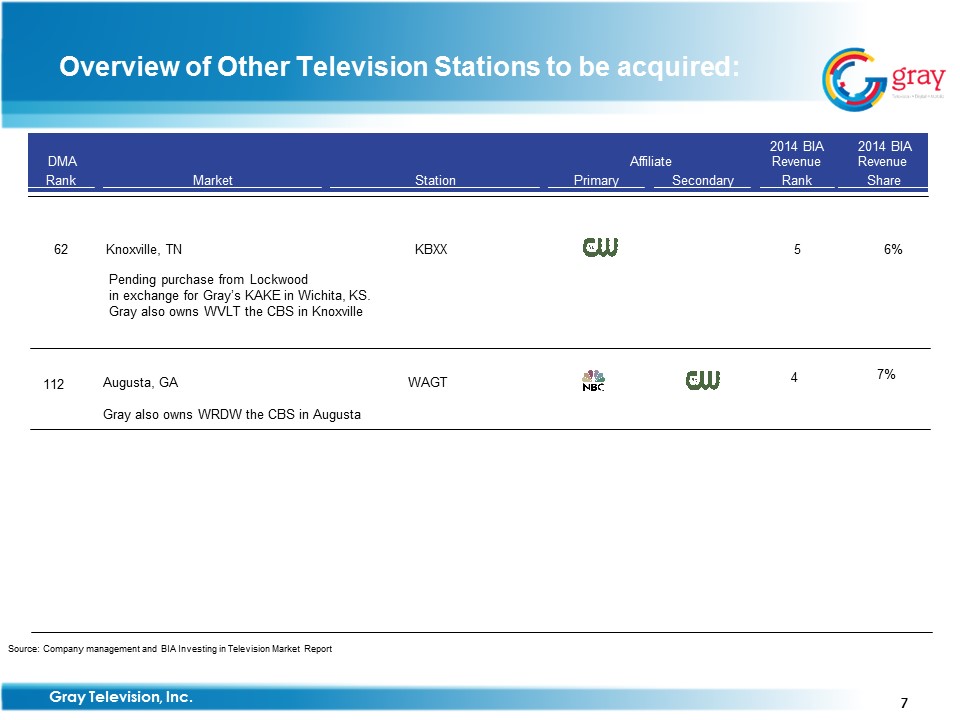This screenshot has width=960, height=720.
Task: Click the slide page number '7'
Action: click(904, 703)
